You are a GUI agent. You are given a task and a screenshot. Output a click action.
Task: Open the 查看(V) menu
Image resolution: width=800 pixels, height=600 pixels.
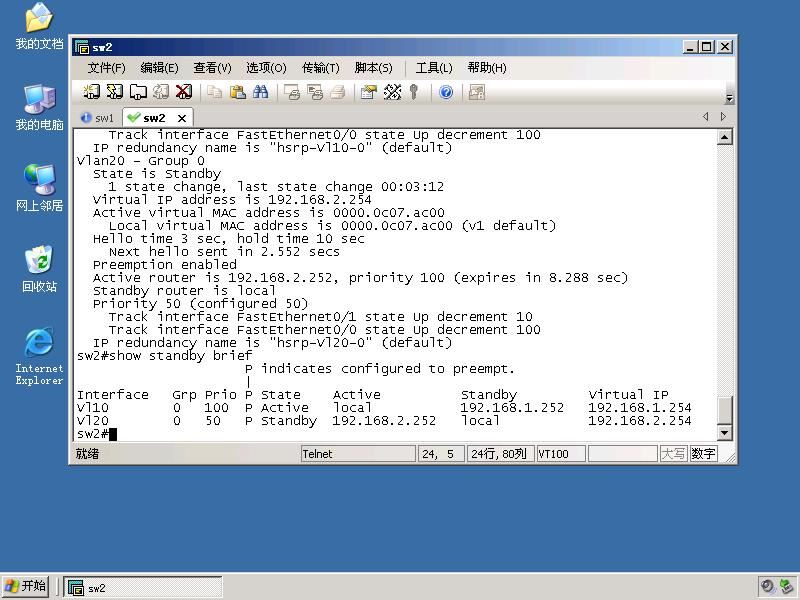(x=212, y=68)
